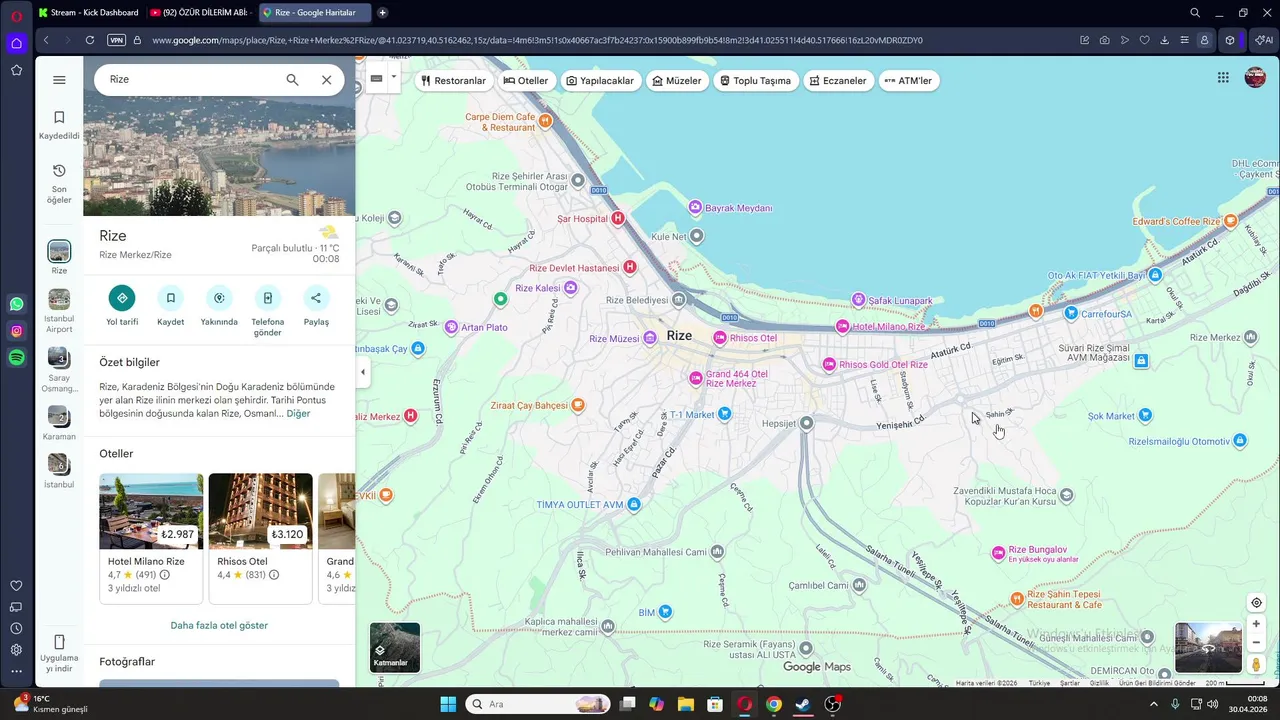1280x720 pixels.
Task: Select Istanbul Airport recent item
Action: (x=59, y=311)
